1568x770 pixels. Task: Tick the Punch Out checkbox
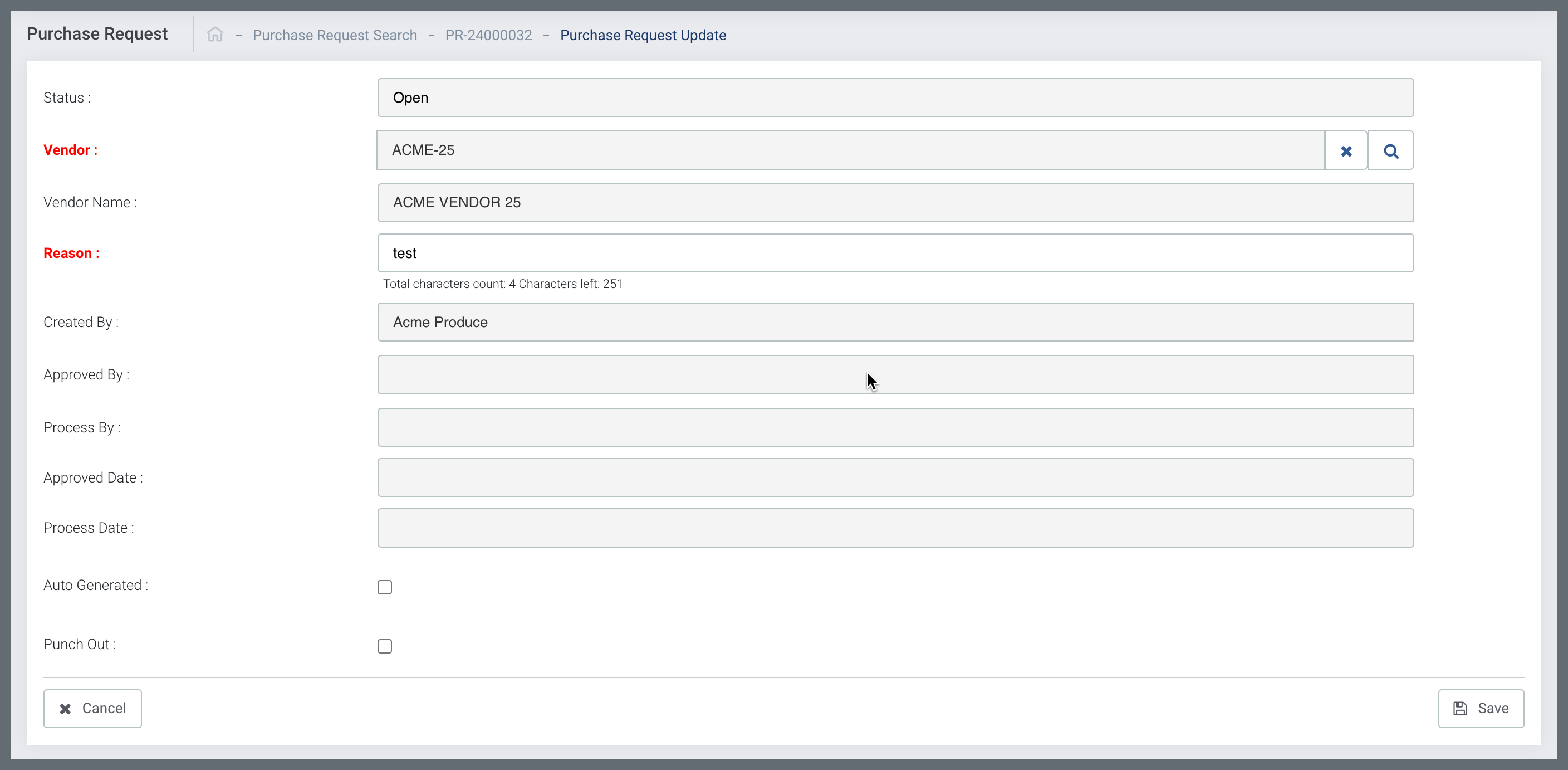tap(385, 646)
